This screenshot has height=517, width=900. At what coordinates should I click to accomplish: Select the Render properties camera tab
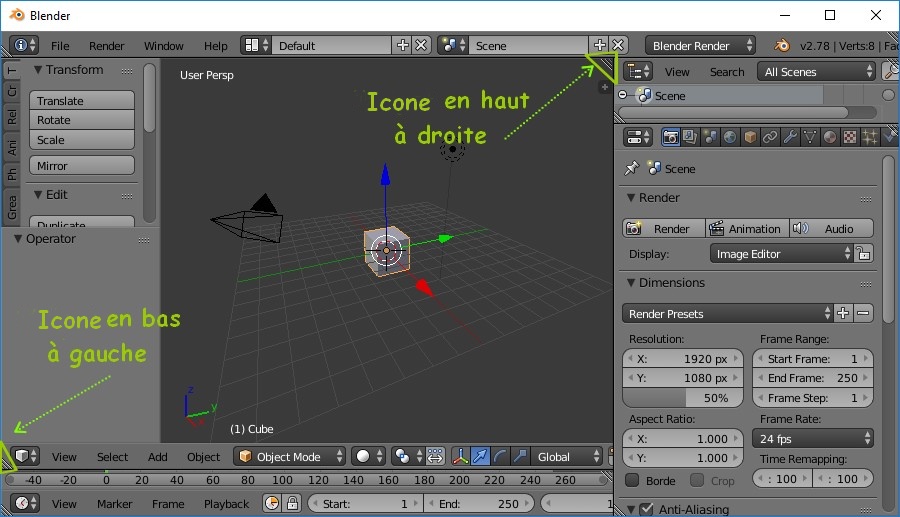pyautogui.click(x=670, y=137)
